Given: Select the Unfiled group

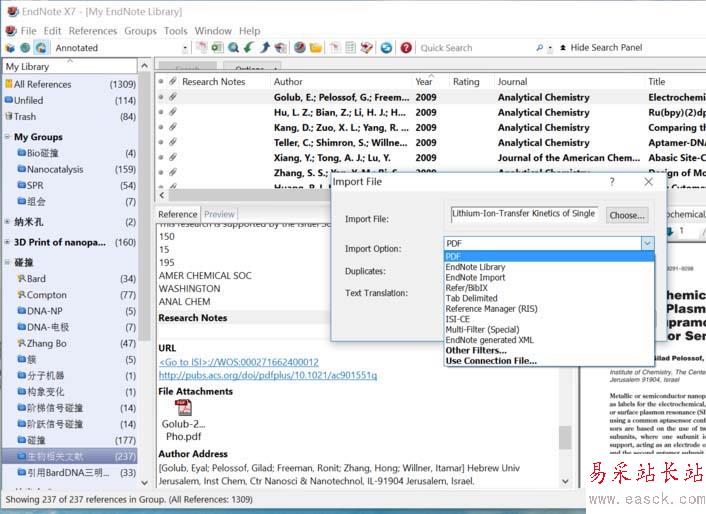Looking at the screenshot, I should point(70,100).
